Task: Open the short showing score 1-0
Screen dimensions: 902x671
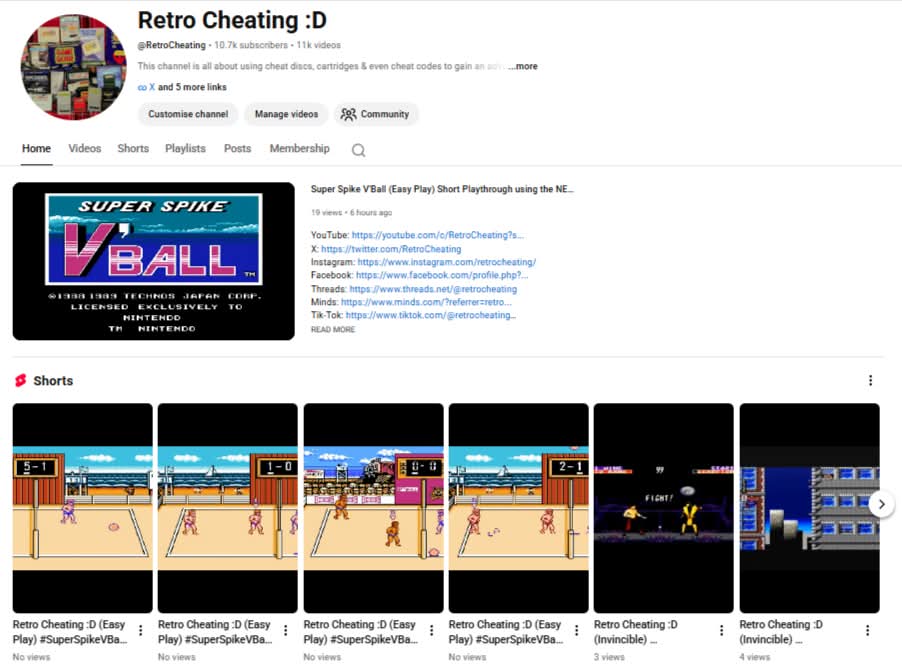Action: pyautogui.click(x=228, y=508)
